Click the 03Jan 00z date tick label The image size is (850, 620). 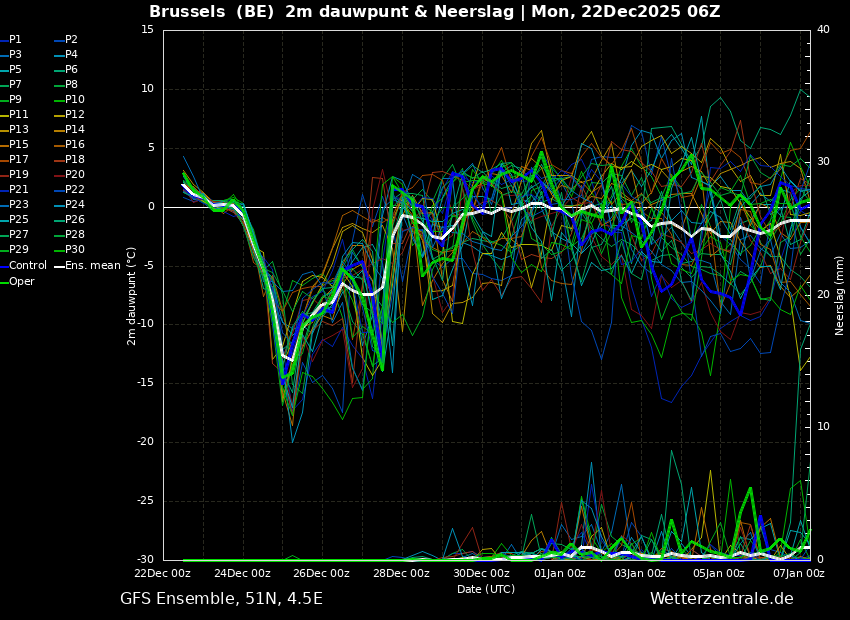tap(640, 573)
